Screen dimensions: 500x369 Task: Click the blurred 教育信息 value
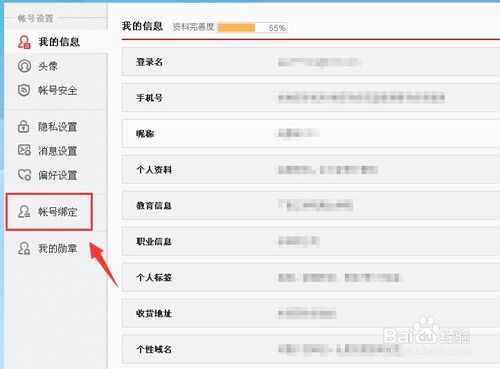tap(316, 205)
